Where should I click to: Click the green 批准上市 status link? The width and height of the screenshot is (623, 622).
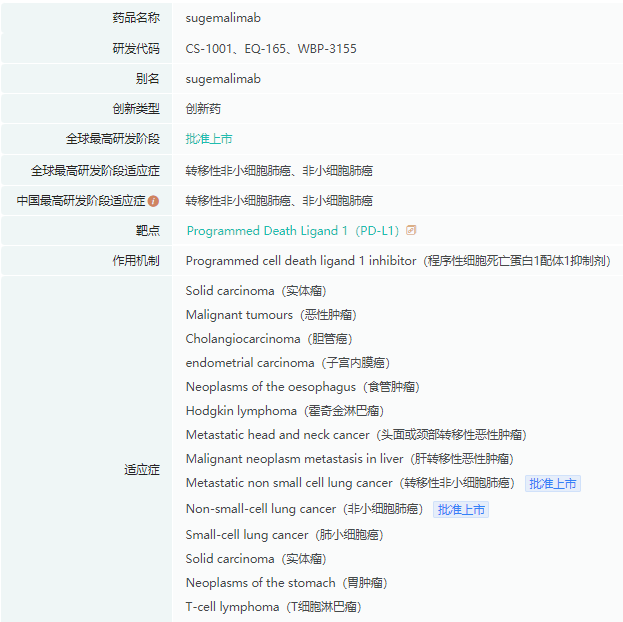tap(209, 139)
